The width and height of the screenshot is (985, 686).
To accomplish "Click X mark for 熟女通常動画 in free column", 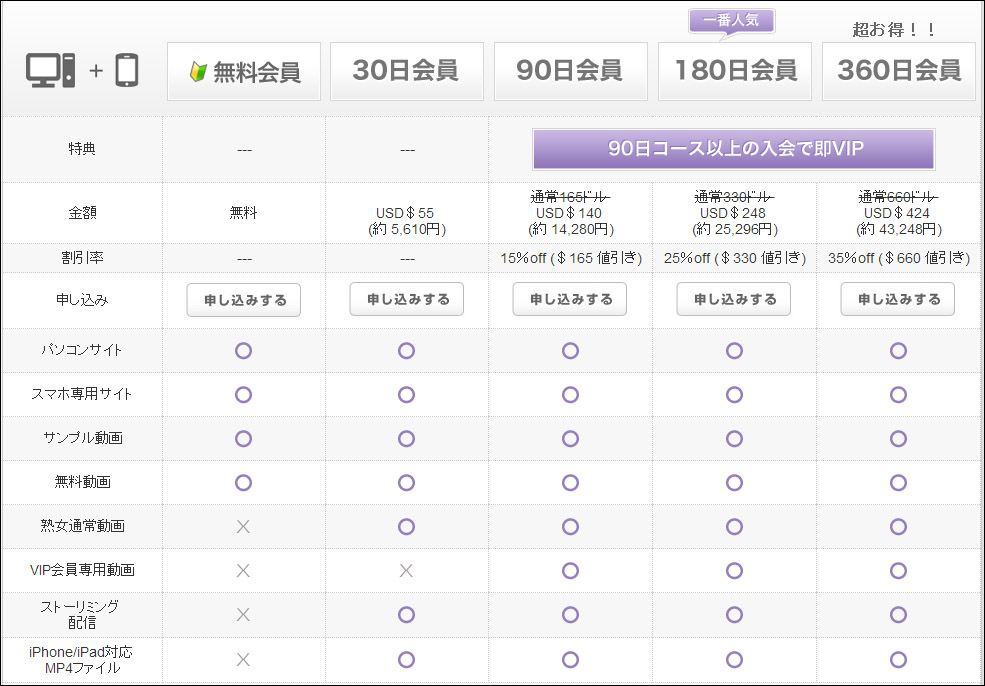I will click(x=243, y=526).
